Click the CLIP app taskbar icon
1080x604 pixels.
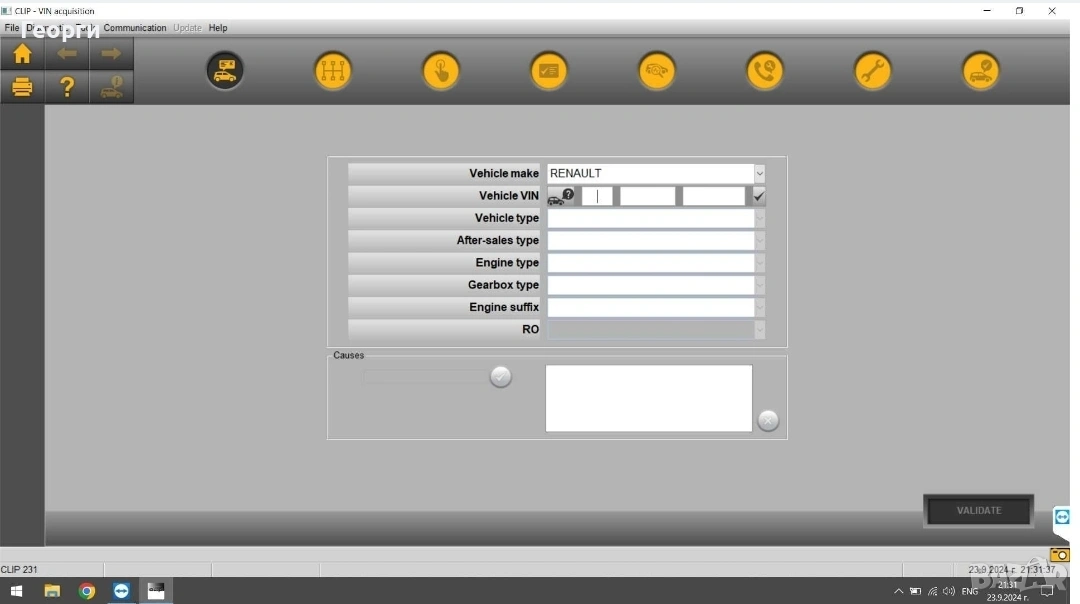(x=156, y=591)
